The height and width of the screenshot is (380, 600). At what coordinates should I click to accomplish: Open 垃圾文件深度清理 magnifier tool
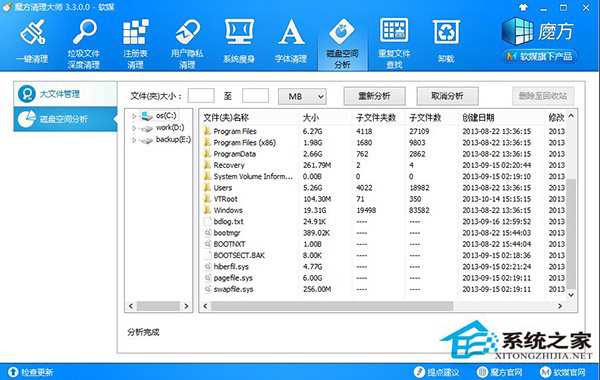84,43
